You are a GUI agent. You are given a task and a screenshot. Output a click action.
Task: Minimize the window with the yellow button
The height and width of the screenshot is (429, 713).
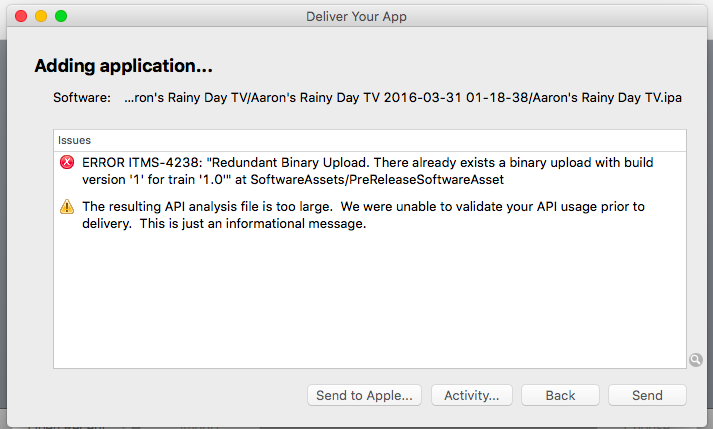[41, 17]
